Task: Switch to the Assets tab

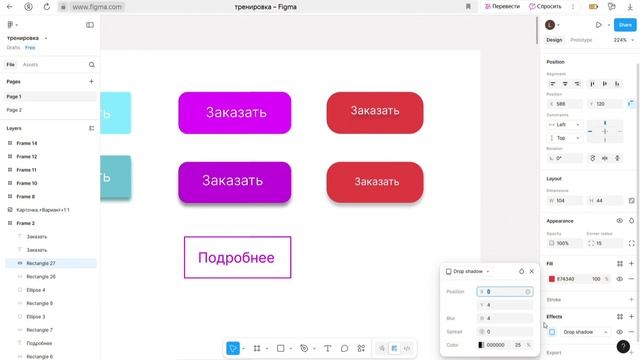Action: (30, 64)
